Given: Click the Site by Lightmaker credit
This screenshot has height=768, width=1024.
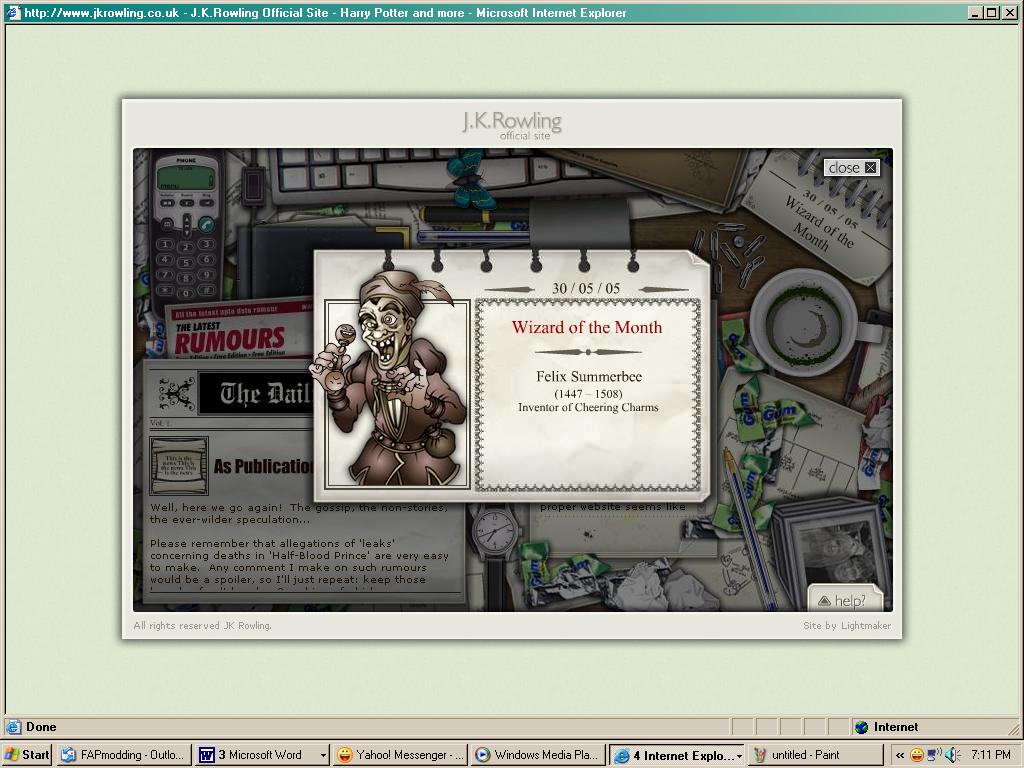Looking at the screenshot, I should (x=847, y=626).
